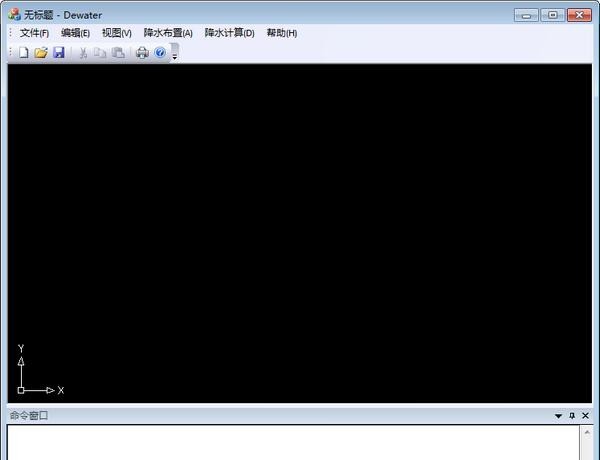
Task: Minimize the Dewater window
Action: pos(526,15)
